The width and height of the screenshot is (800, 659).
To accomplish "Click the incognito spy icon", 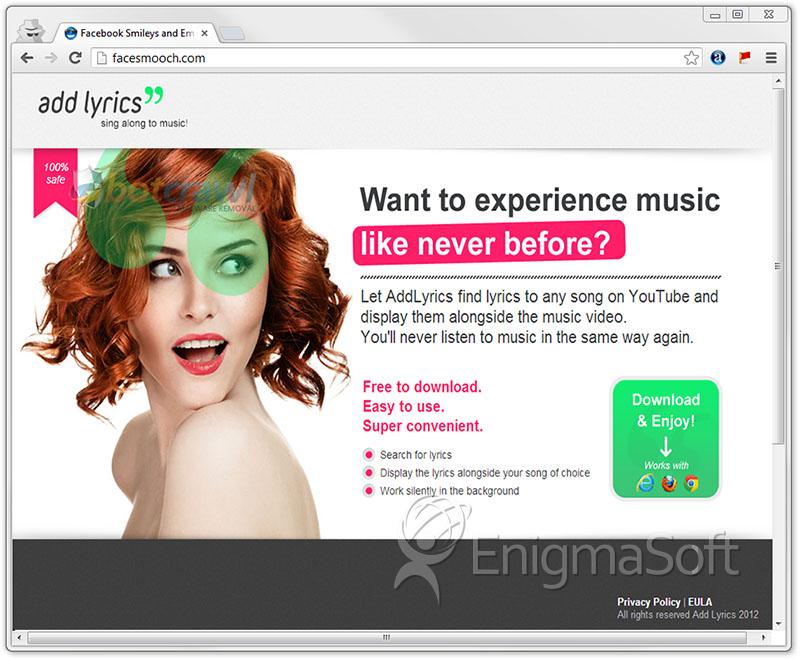I will pos(30,30).
